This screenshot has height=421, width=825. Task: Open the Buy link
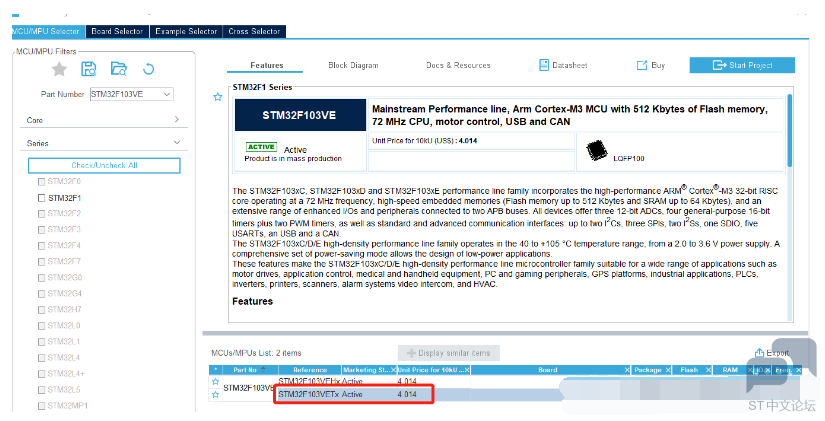tap(651, 65)
